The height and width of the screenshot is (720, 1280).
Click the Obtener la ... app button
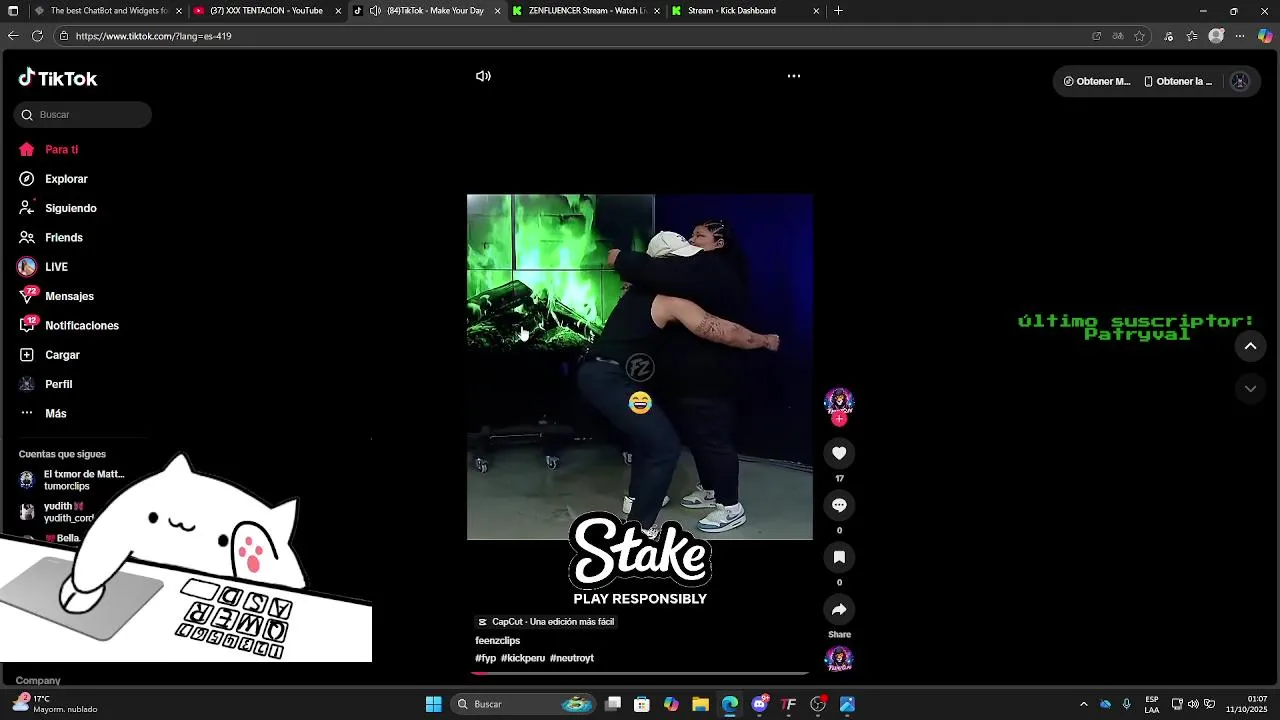(x=1178, y=82)
